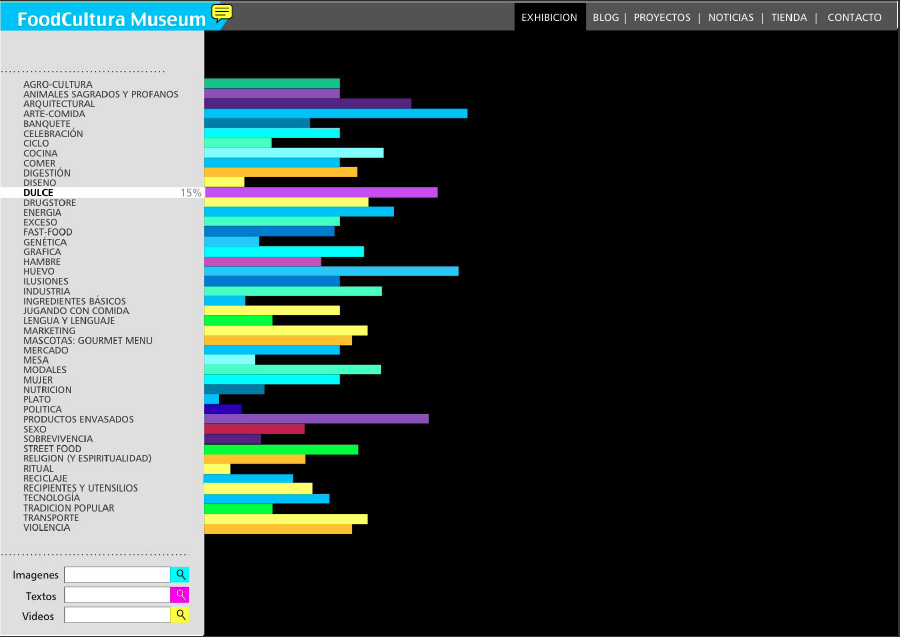Choose the PRODUCTOS ENVASADOS category
The height and width of the screenshot is (637, 900).
tap(78, 419)
